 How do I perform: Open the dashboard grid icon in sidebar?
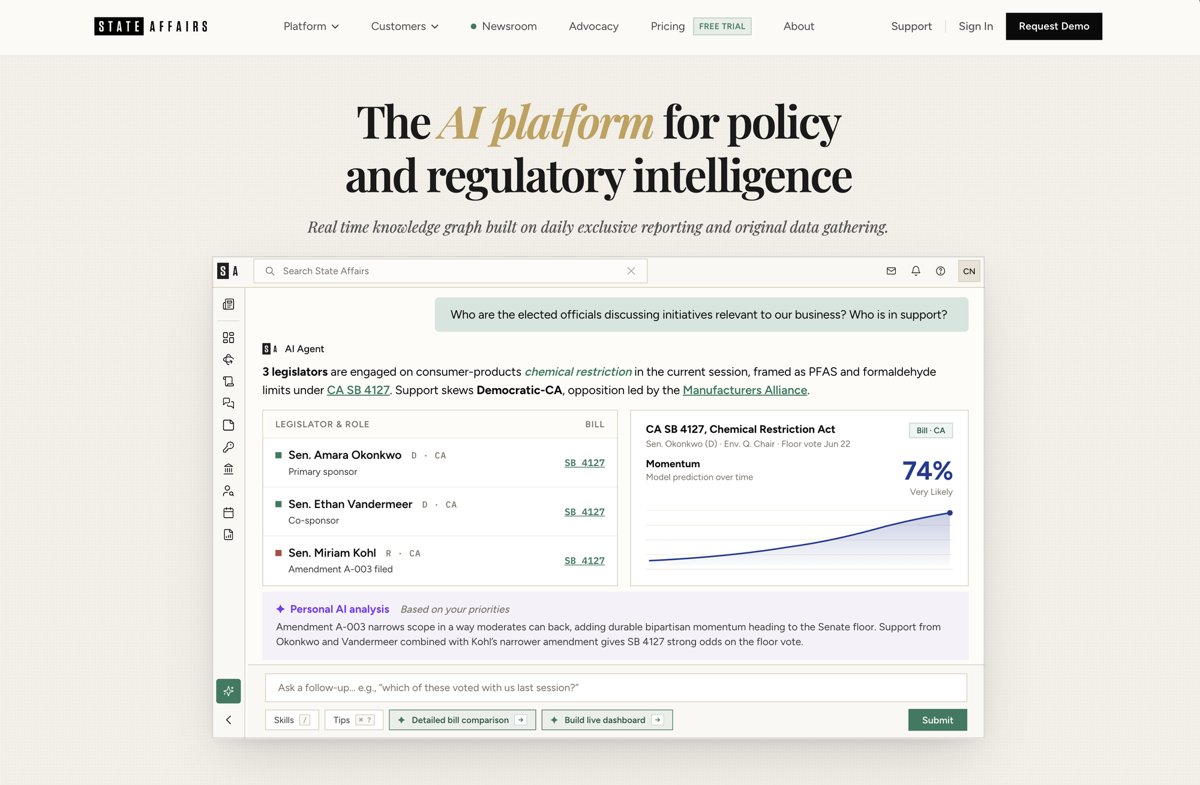point(228,338)
